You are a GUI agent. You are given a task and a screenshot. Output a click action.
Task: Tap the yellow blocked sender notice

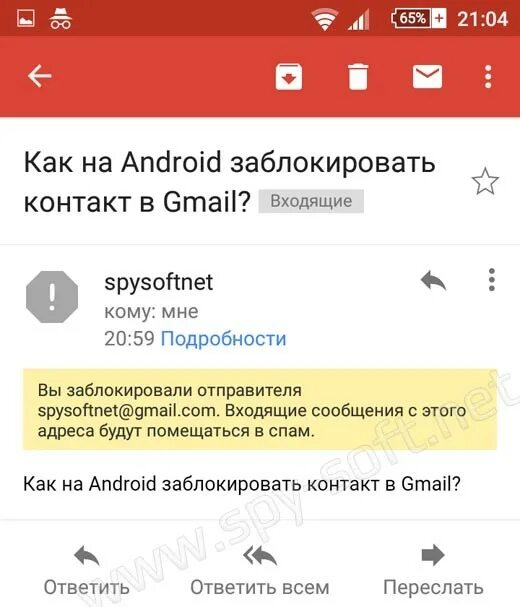coord(260,410)
